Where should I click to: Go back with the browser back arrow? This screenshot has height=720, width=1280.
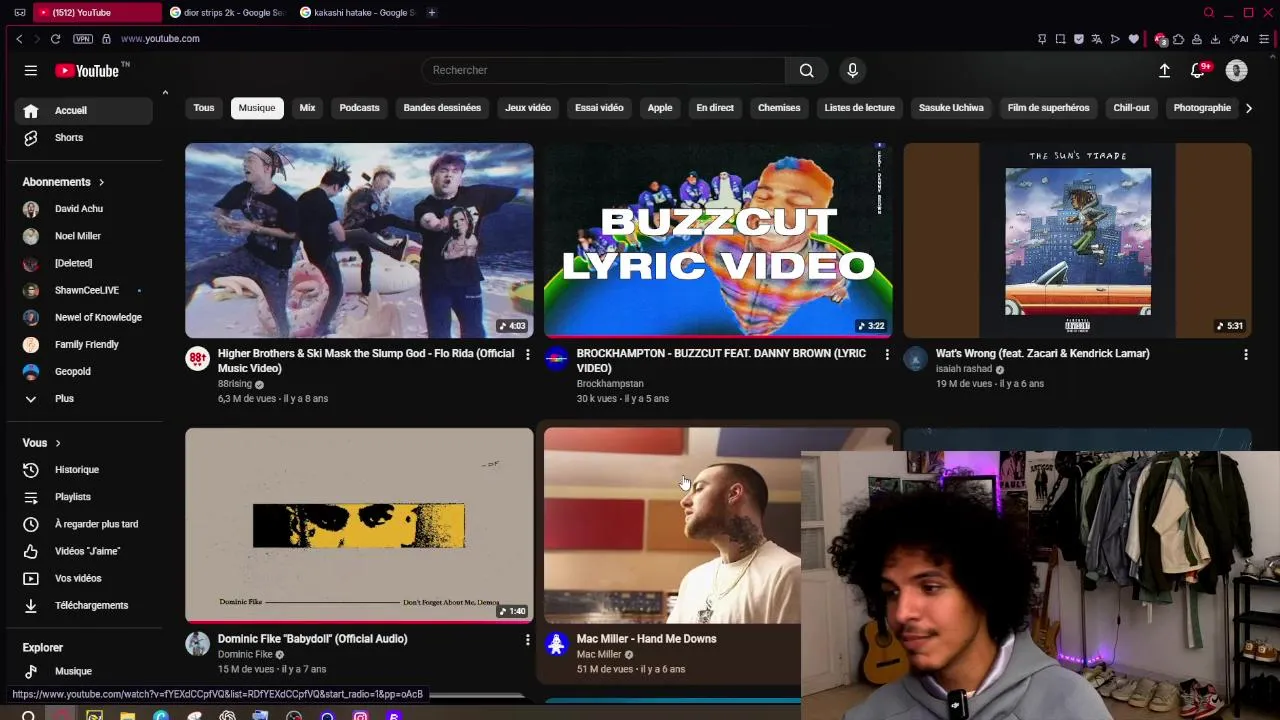click(19, 39)
